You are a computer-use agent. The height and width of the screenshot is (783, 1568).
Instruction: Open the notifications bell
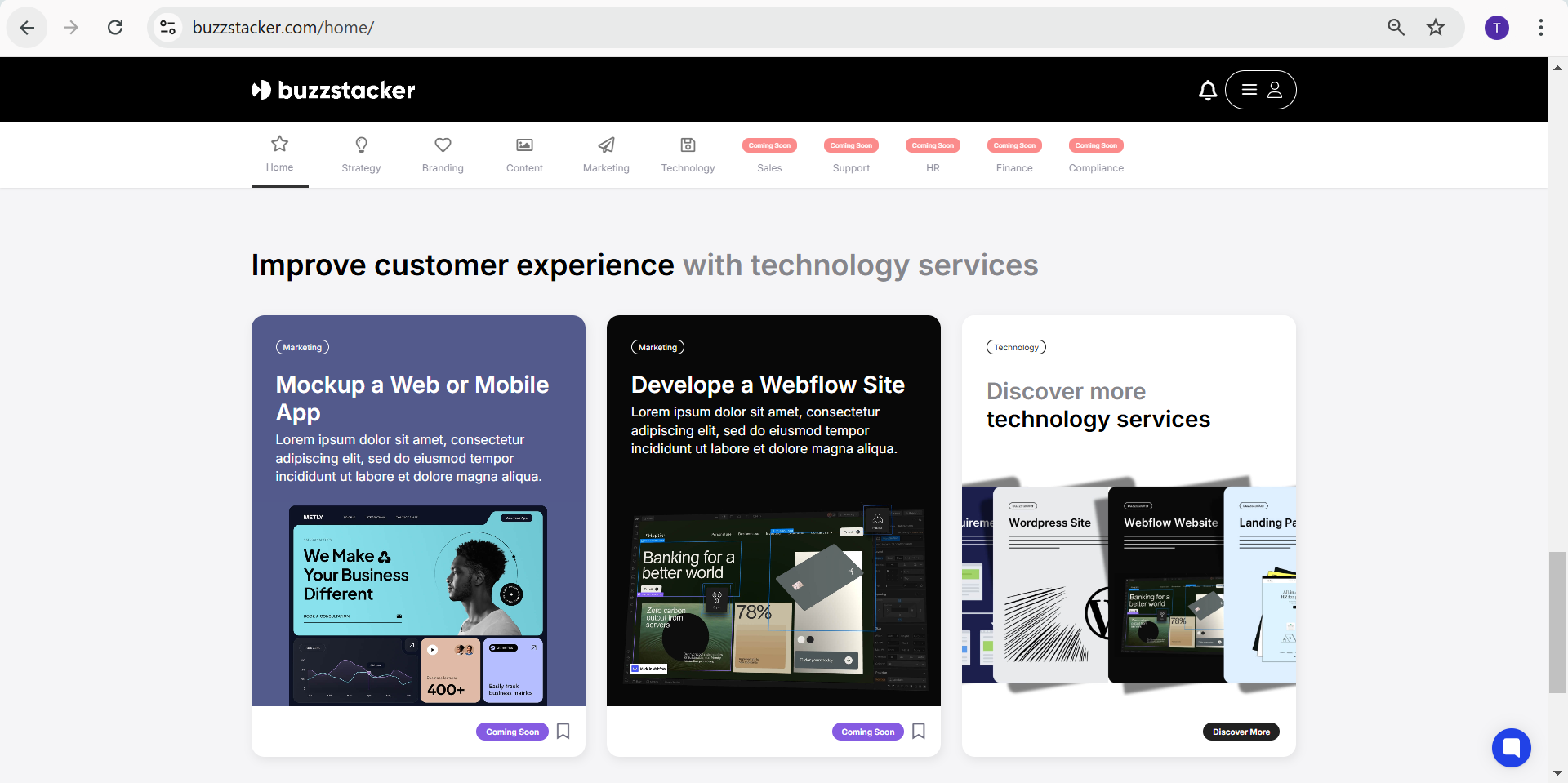1208,90
